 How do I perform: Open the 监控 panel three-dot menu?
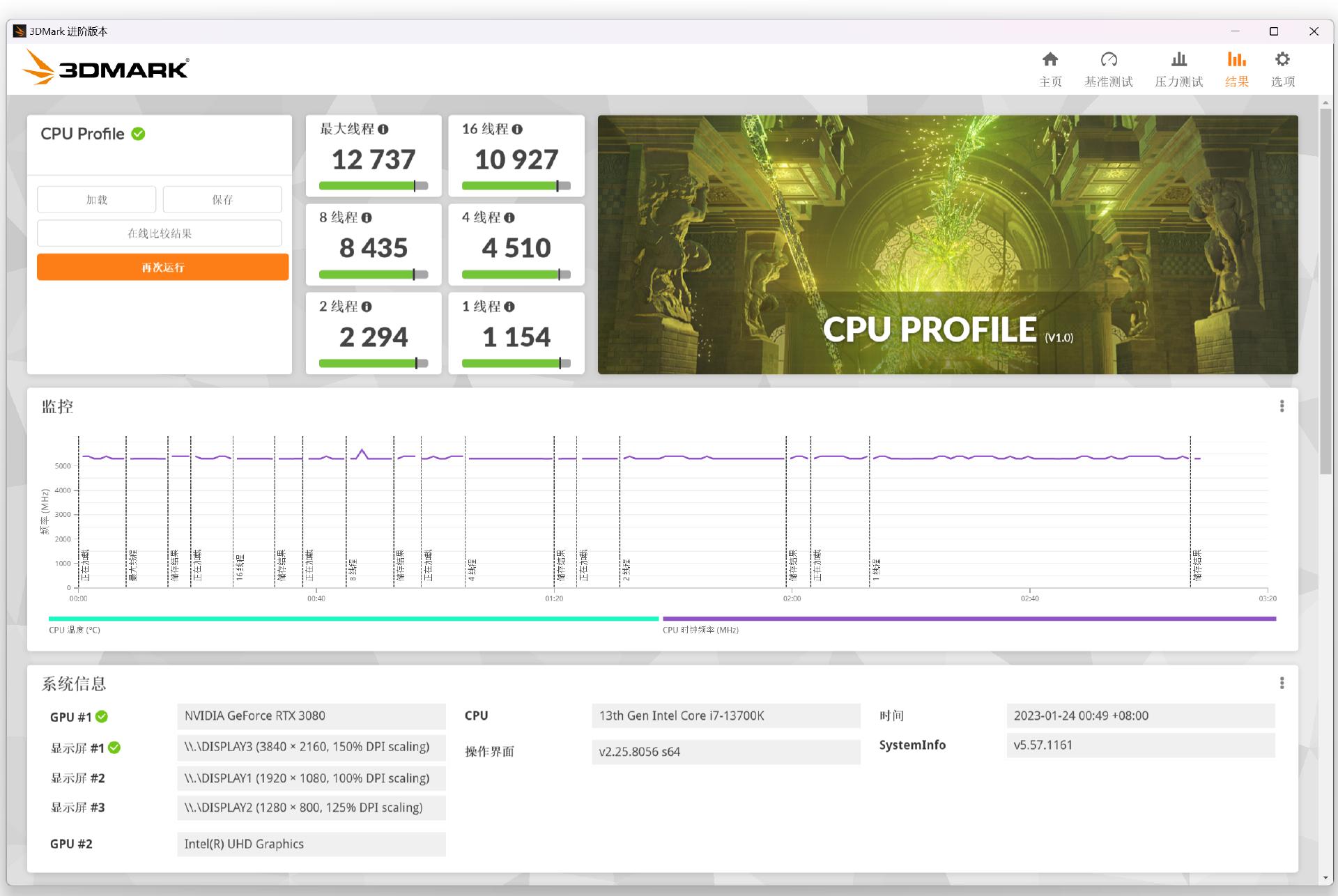coord(1282,406)
